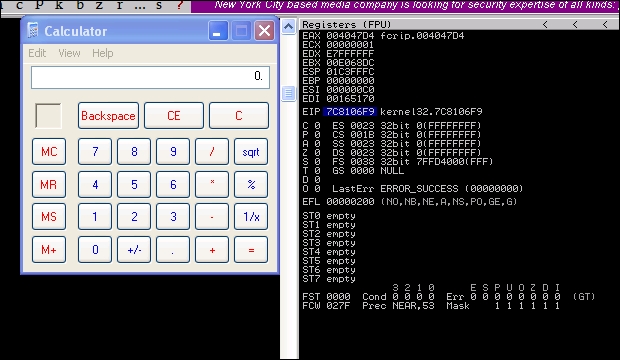Viewport: 620px width, 360px height.
Task: Click the sqrt key
Action: coord(251,152)
